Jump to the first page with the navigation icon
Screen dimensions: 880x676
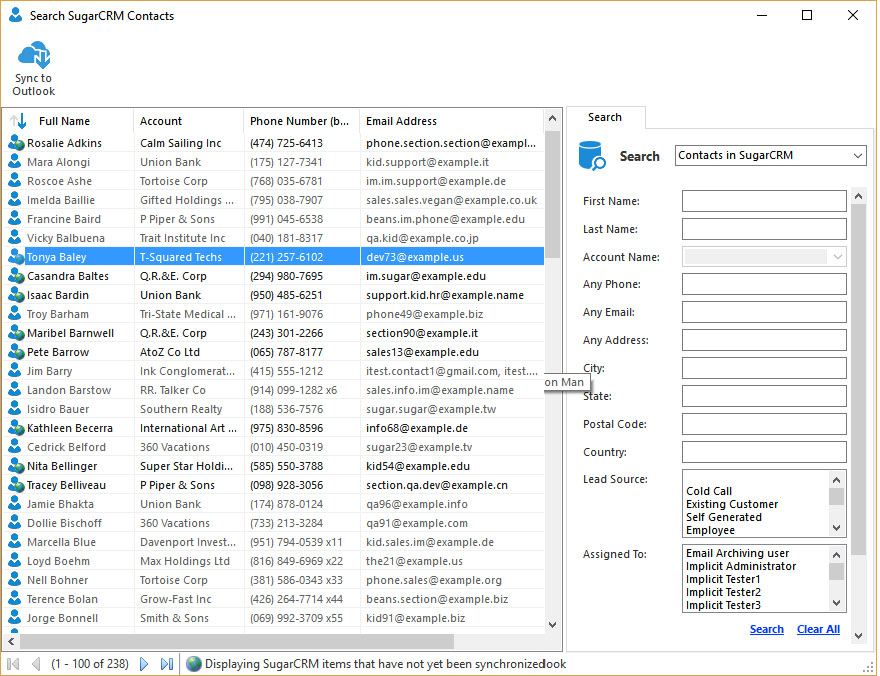(x=13, y=663)
